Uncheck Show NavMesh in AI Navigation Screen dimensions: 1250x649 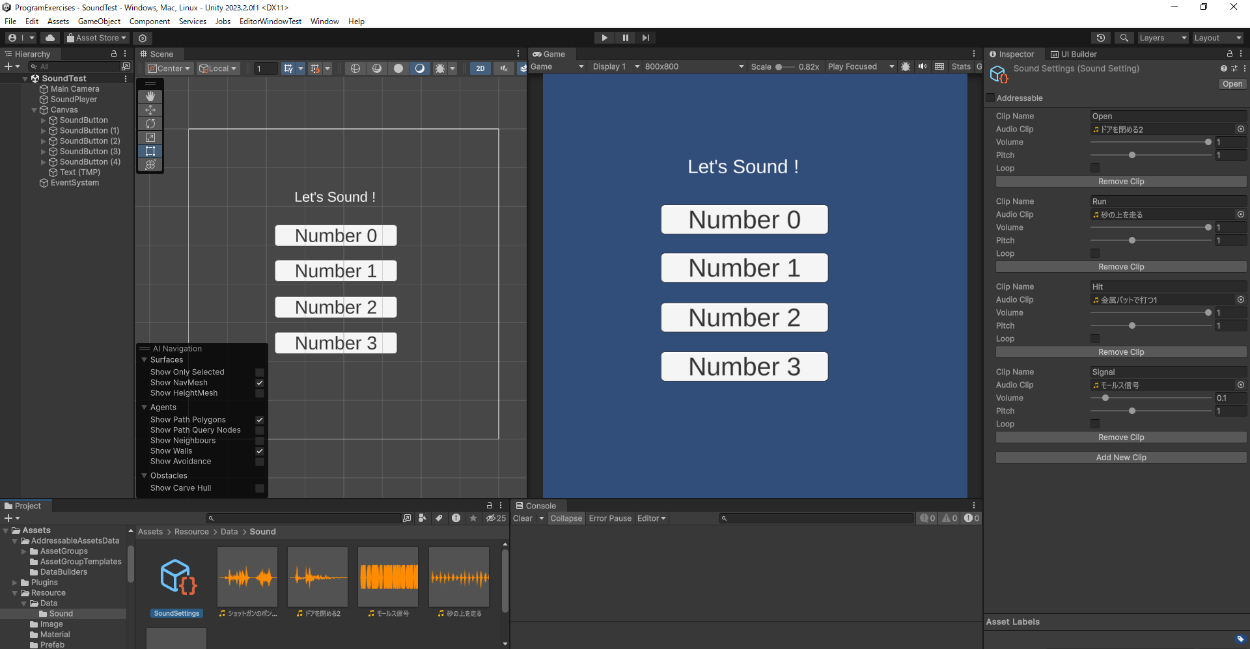click(x=259, y=383)
